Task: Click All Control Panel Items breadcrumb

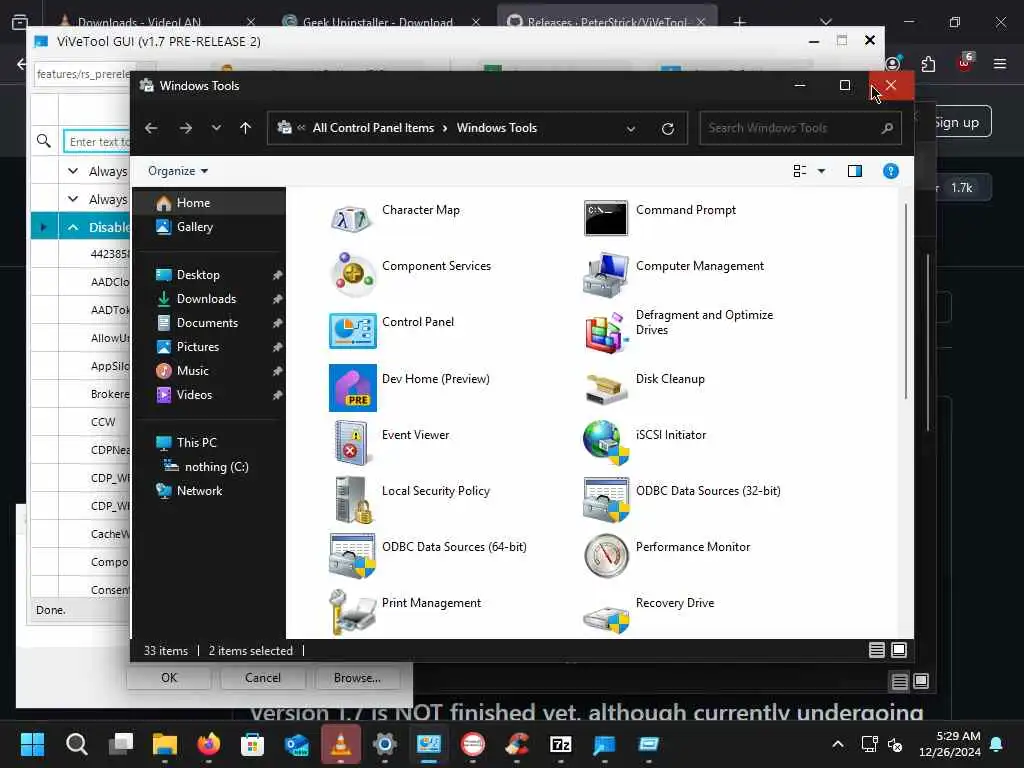Action: click(x=373, y=128)
